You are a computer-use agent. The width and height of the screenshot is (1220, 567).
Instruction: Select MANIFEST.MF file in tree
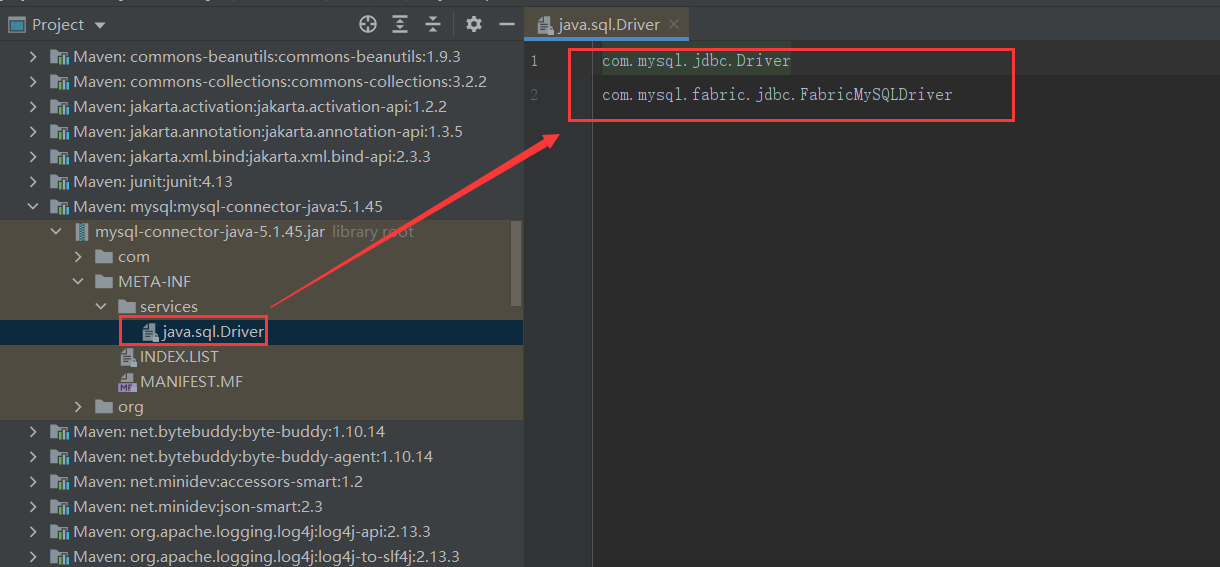(261, 381)
